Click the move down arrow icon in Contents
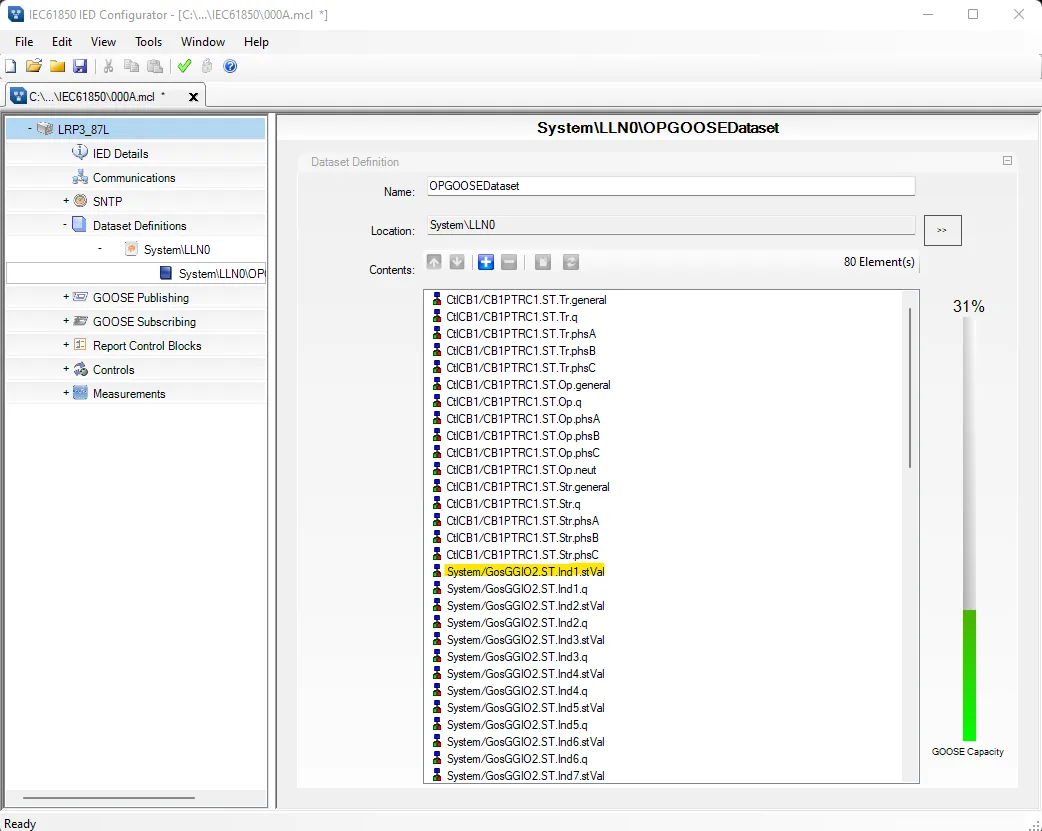This screenshot has width=1042, height=831. 457,262
